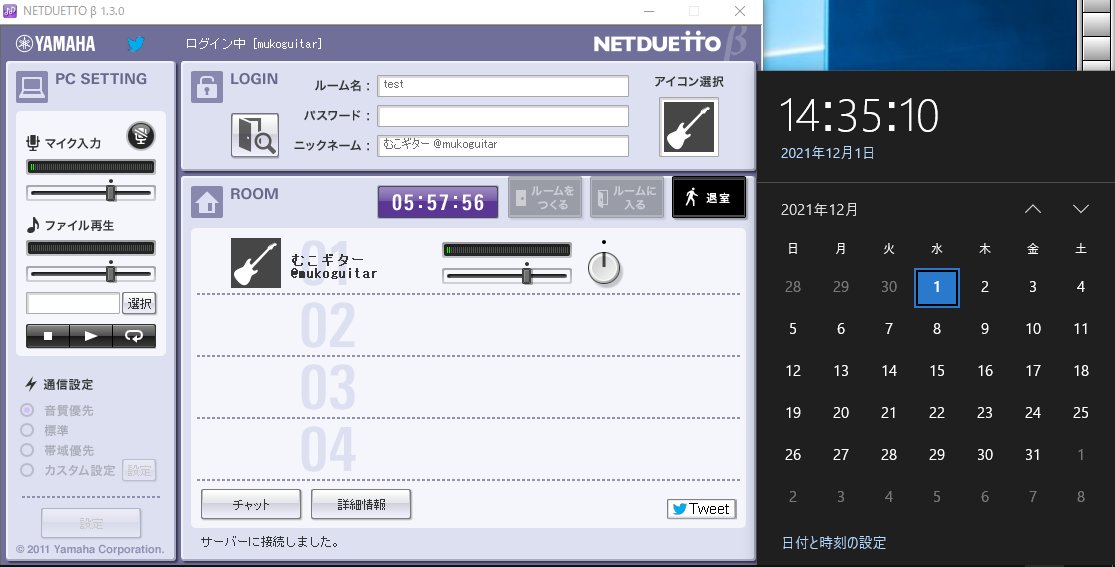Click the file path field beside 選択
Viewport: 1115px width, 567px height.
73,303
